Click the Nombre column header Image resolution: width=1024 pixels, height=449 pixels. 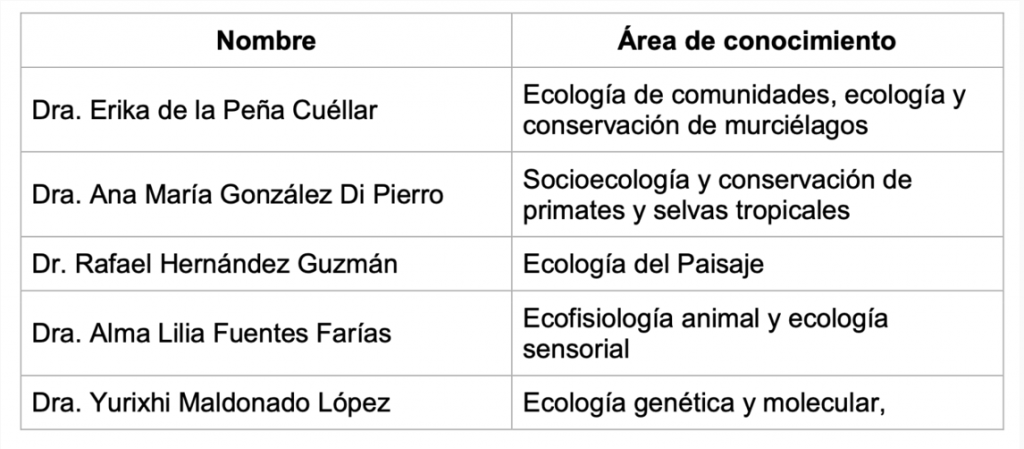[x=266, y=40]
